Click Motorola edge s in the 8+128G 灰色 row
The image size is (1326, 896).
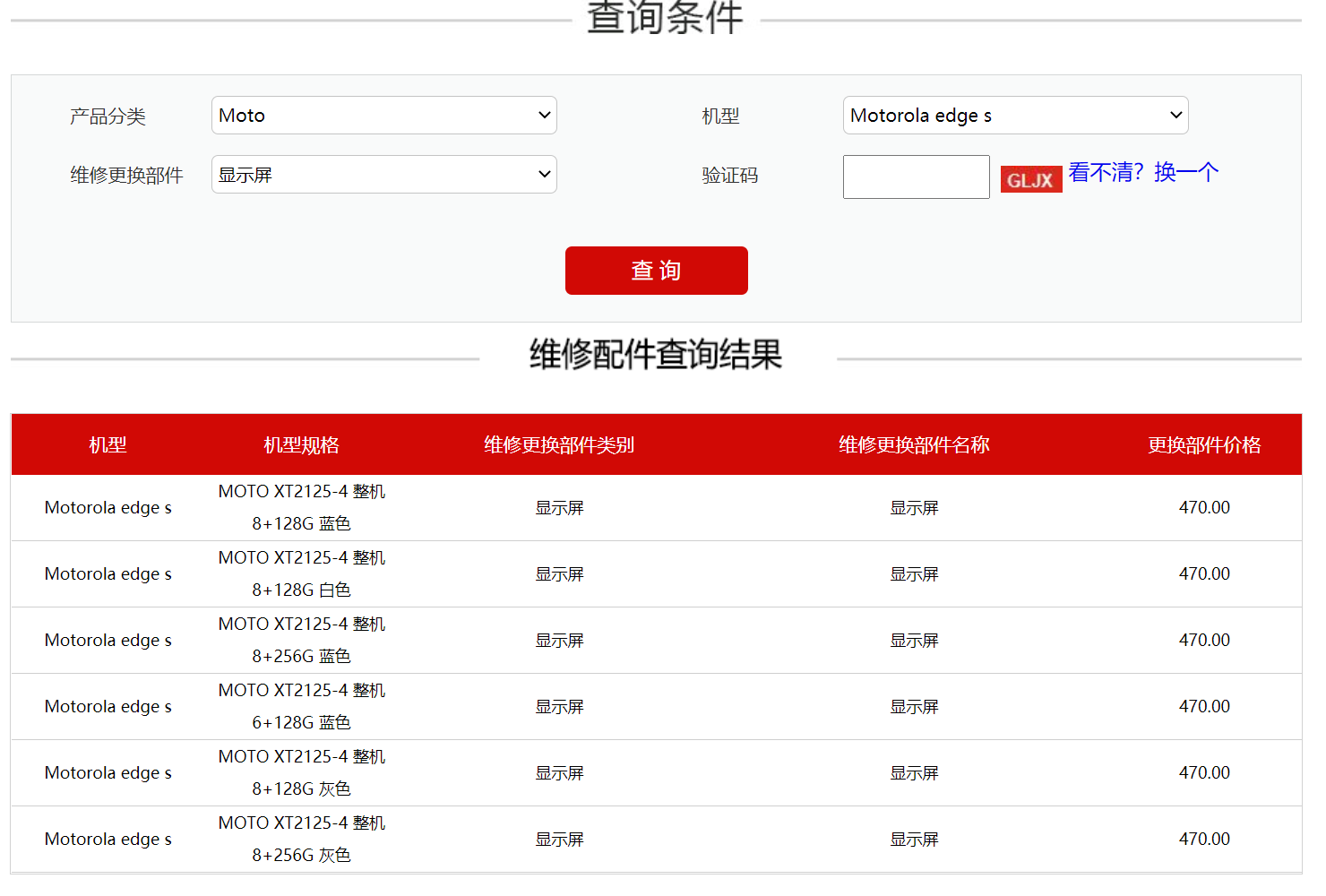(108, 773)
